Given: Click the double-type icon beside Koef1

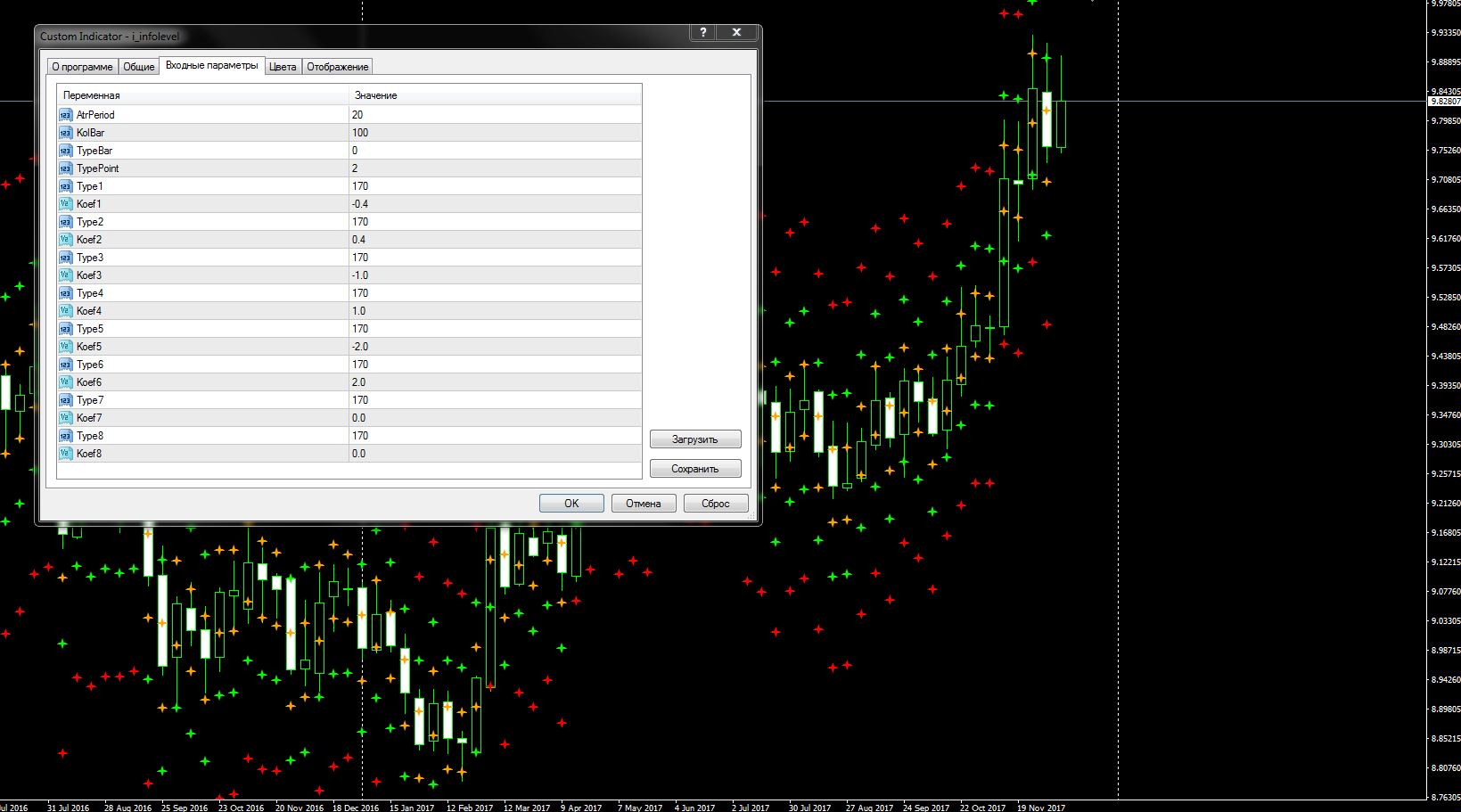Looking at the screenshot, I should pos(65,204).
